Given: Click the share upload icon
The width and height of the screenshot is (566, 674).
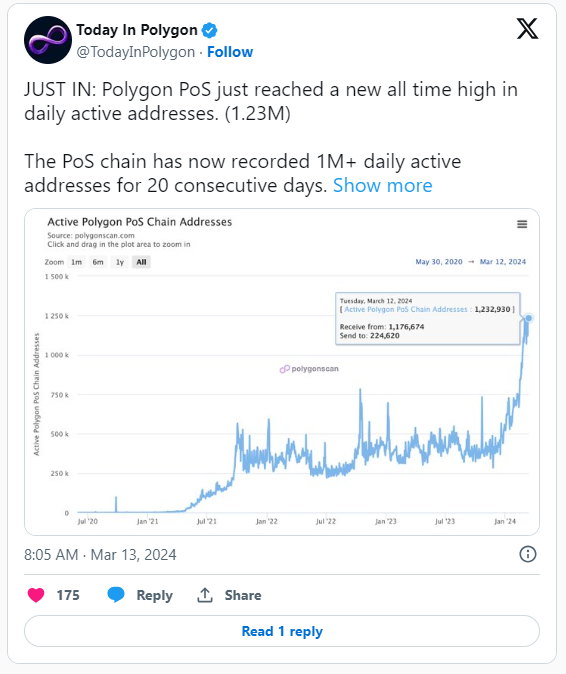Looking at the screenshot, I should 205,595.
